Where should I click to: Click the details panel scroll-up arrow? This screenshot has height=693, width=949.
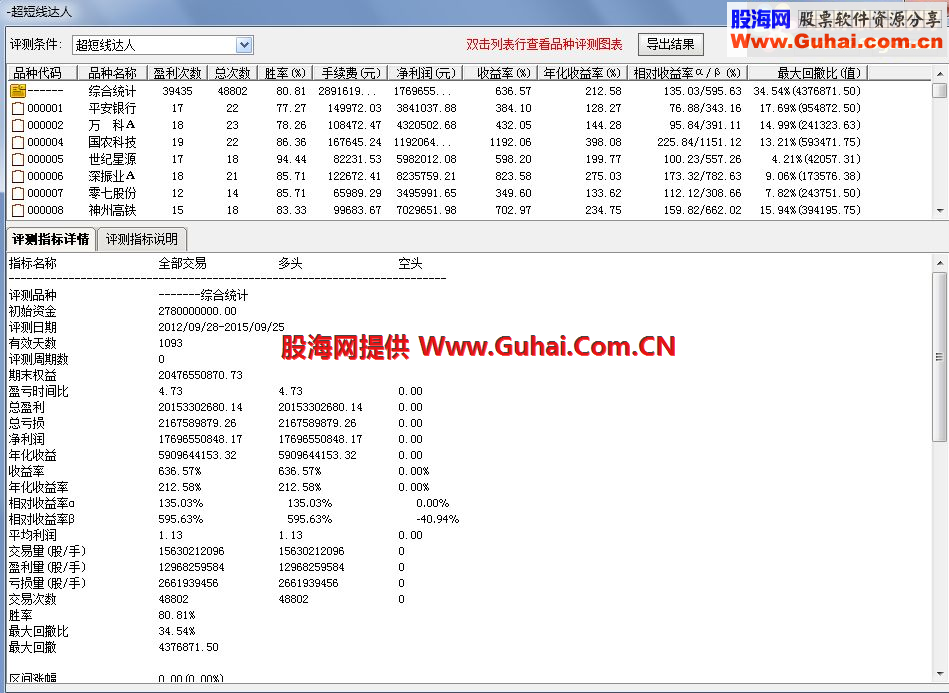tap(939, 263)
